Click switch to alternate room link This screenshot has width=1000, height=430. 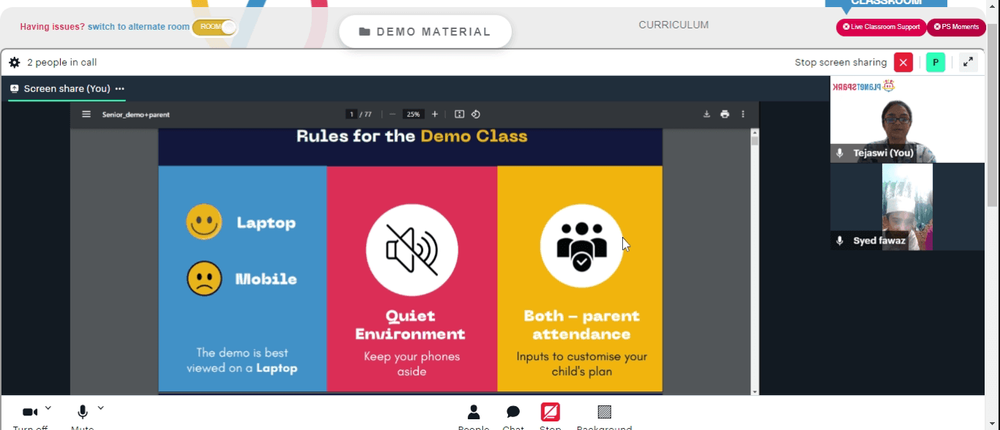pos(138,27)
